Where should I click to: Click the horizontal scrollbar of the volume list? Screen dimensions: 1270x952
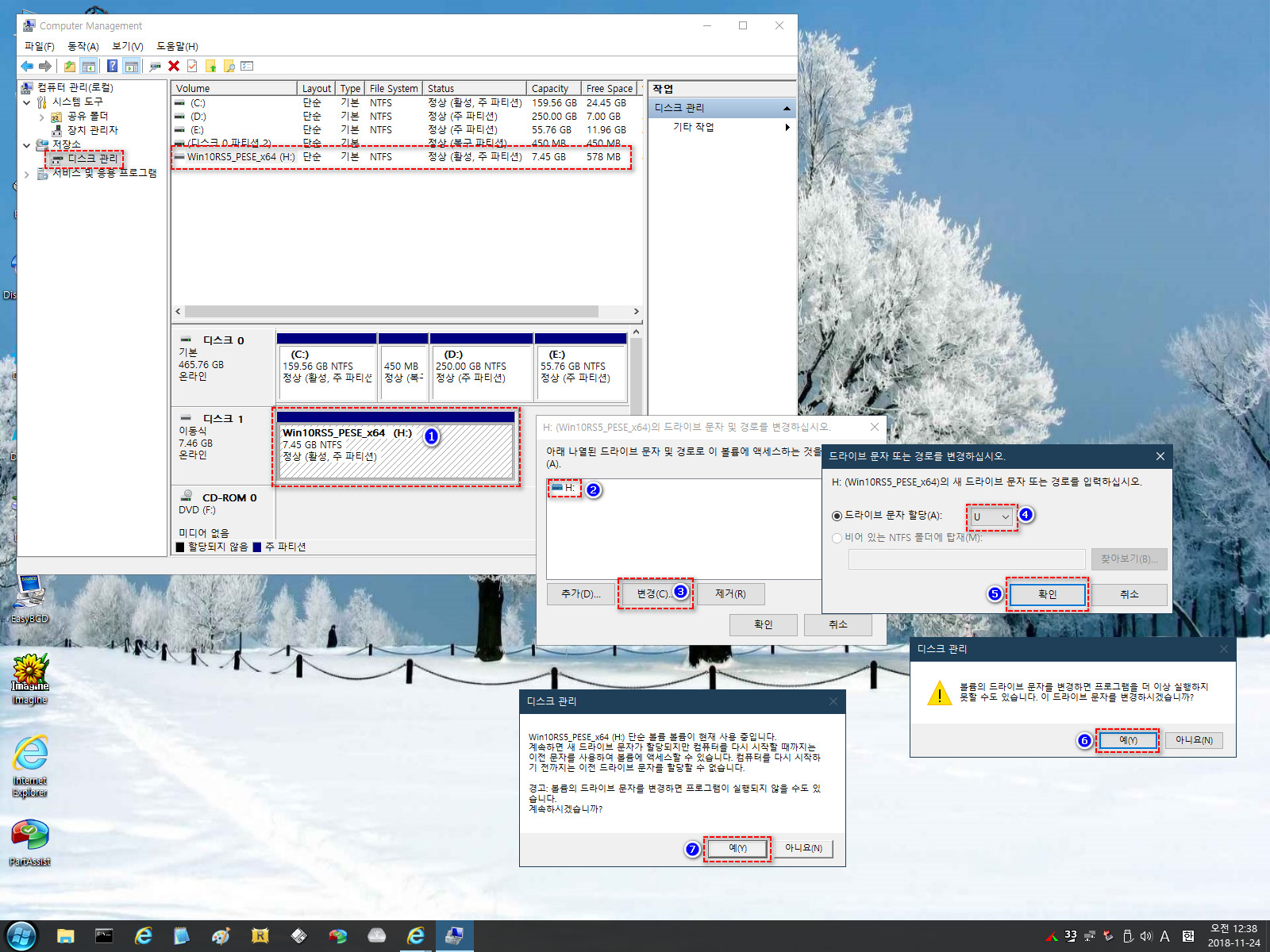(391, 312)
